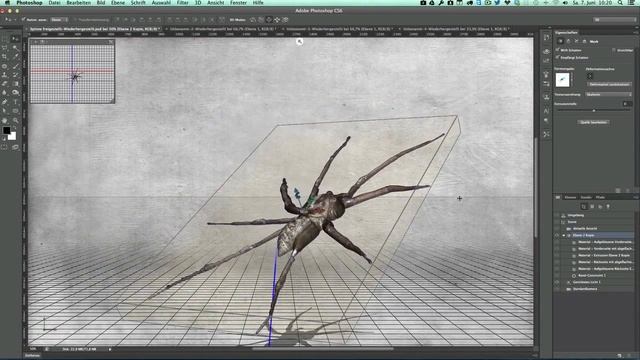The height and width of the screenshot is (360, 640).
Task: Open the 3D menu
Action: 198,3
